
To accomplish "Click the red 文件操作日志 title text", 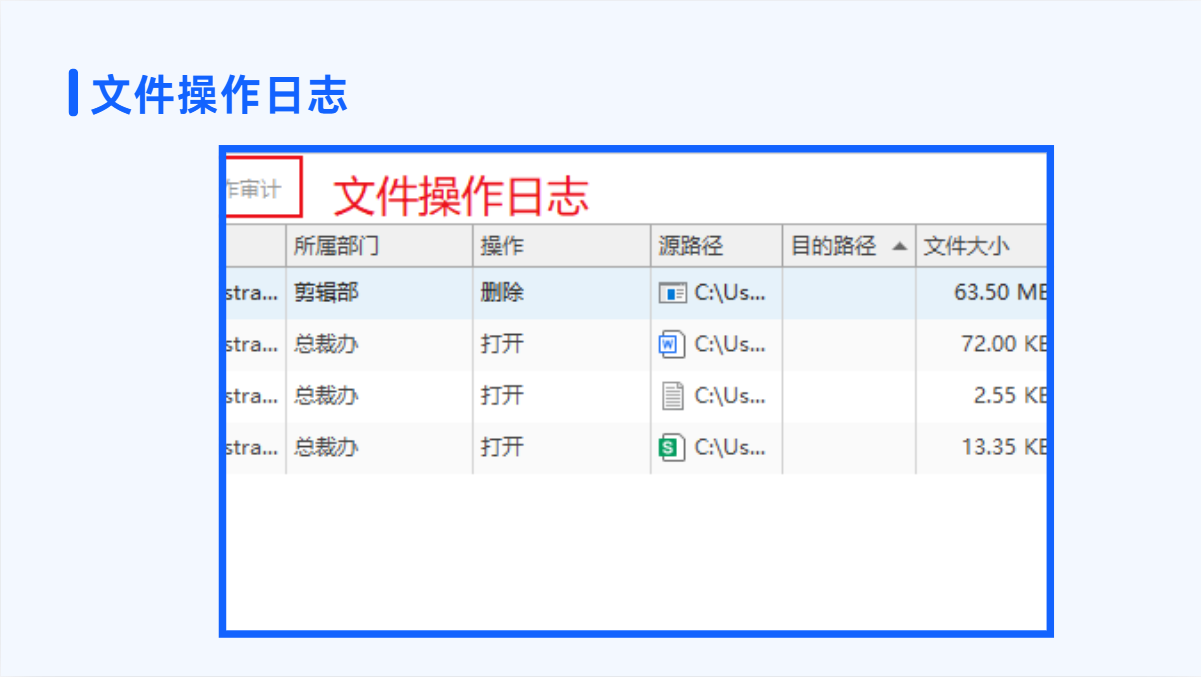I will 460,196.
